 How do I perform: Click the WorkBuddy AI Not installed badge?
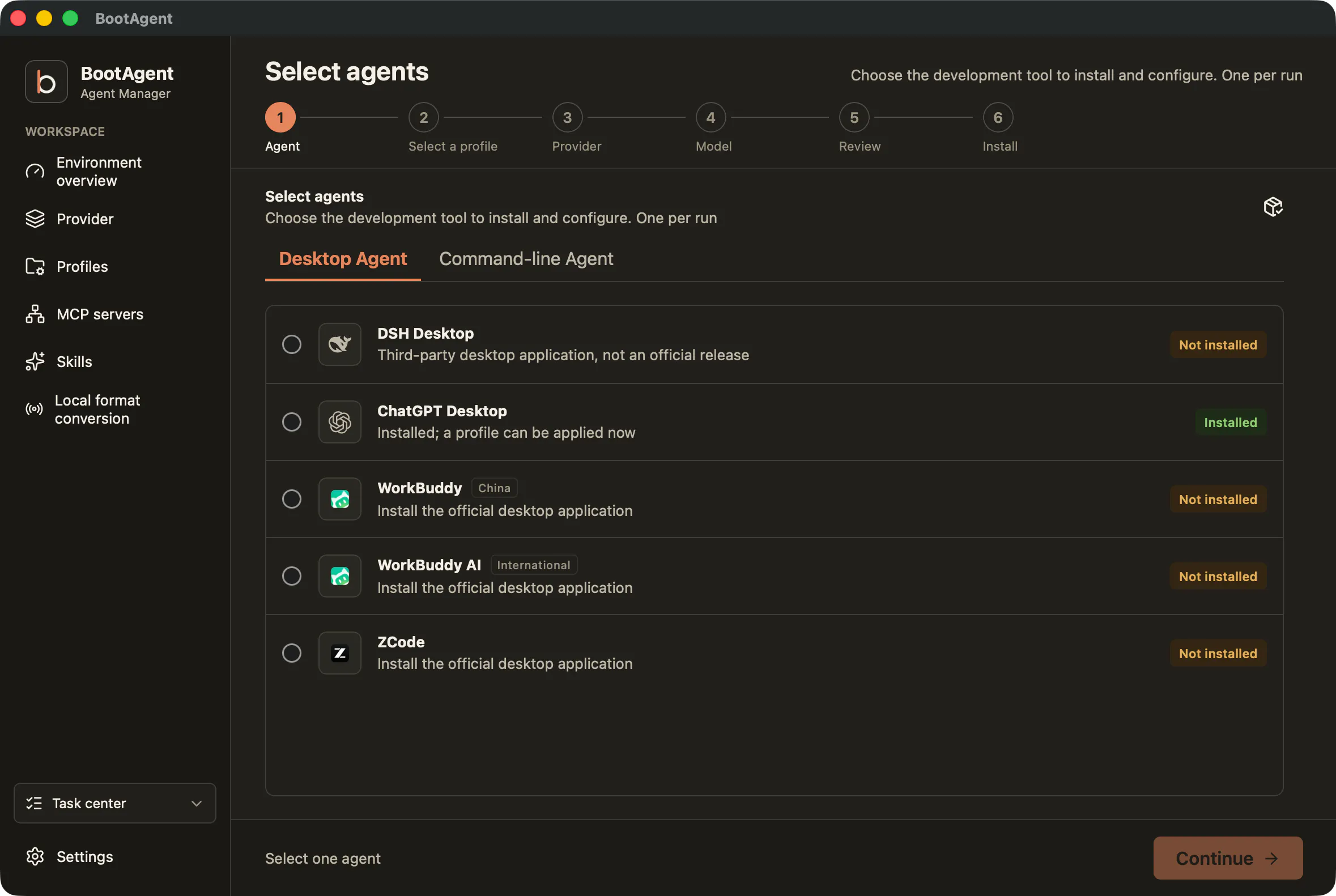tap(1218, 577)
